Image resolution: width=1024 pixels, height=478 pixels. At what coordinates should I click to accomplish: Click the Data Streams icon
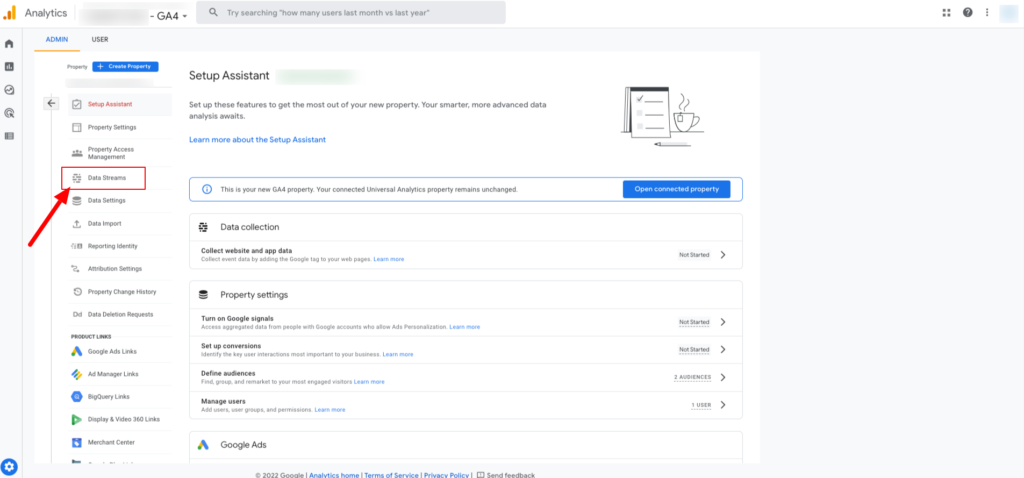pyautogui.click(x=76, y=178)
